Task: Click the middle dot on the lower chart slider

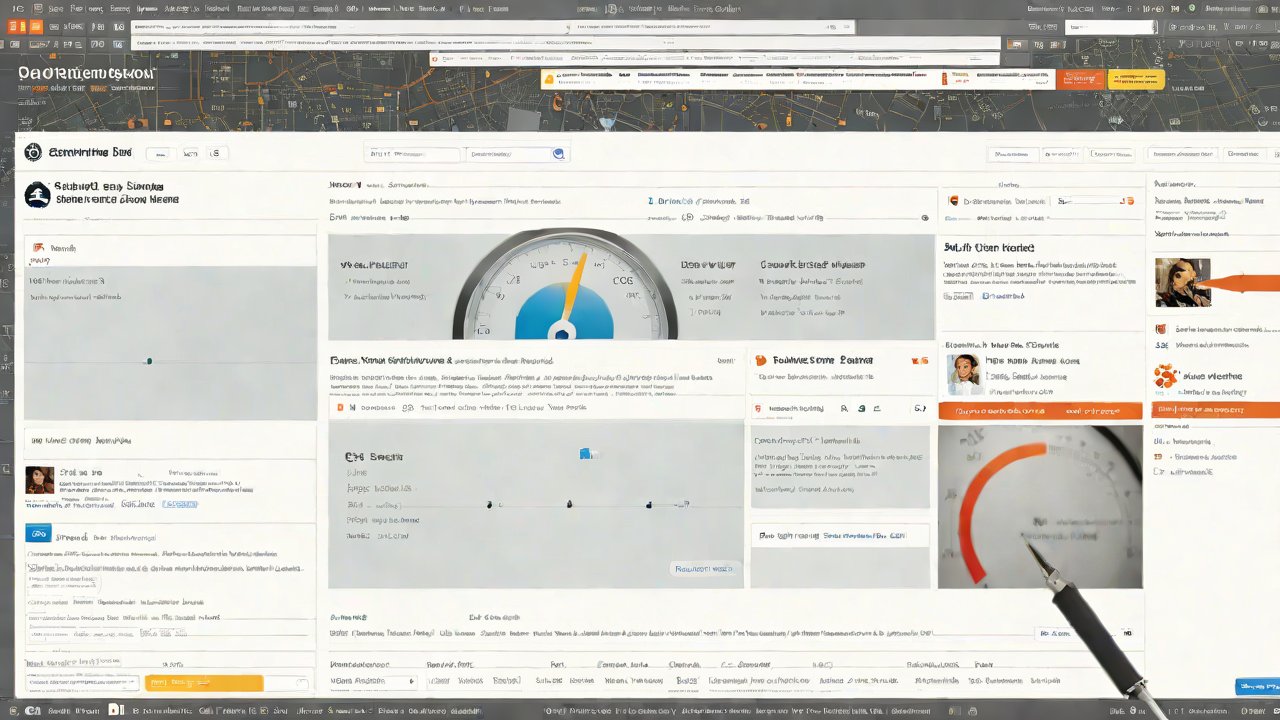Action: pos(569,504)
